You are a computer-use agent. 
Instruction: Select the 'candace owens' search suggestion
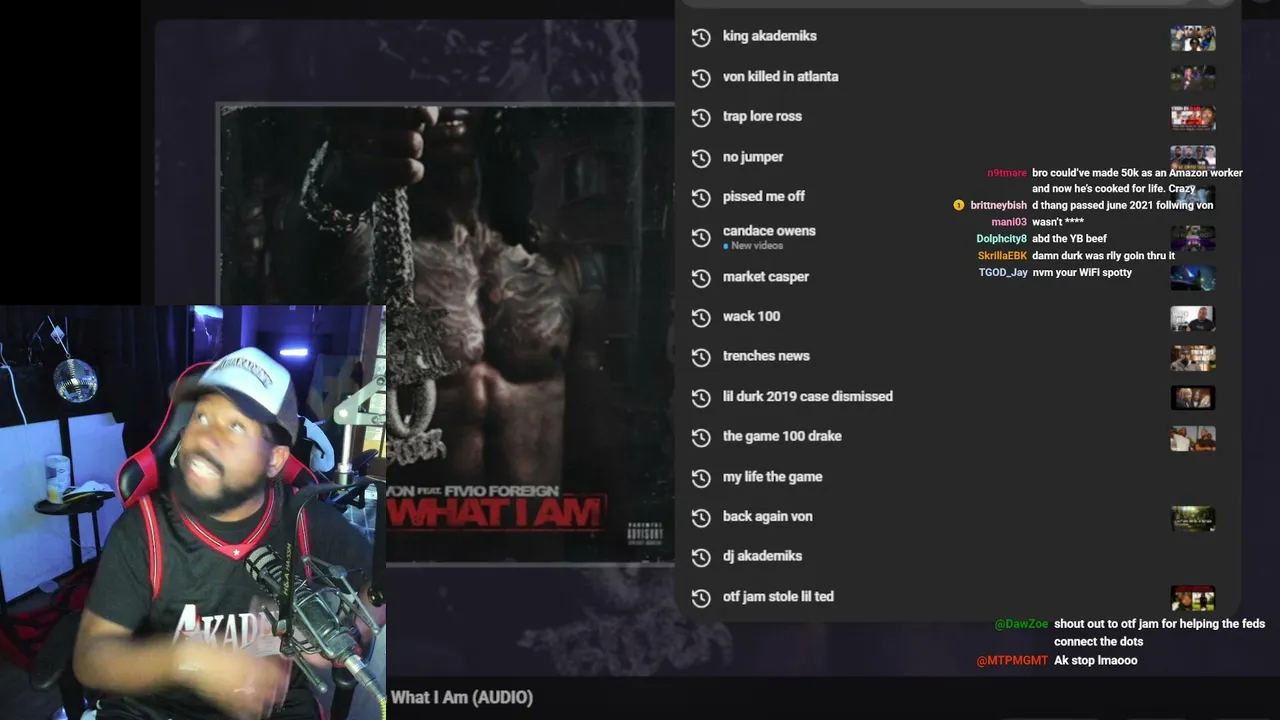769,230
